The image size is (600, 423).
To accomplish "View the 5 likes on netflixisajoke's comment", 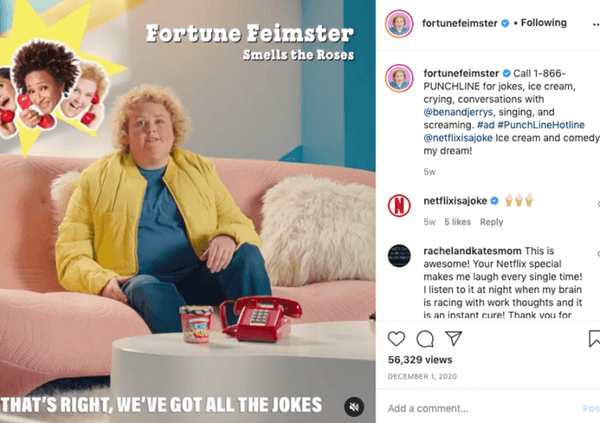I will point(457,222).
